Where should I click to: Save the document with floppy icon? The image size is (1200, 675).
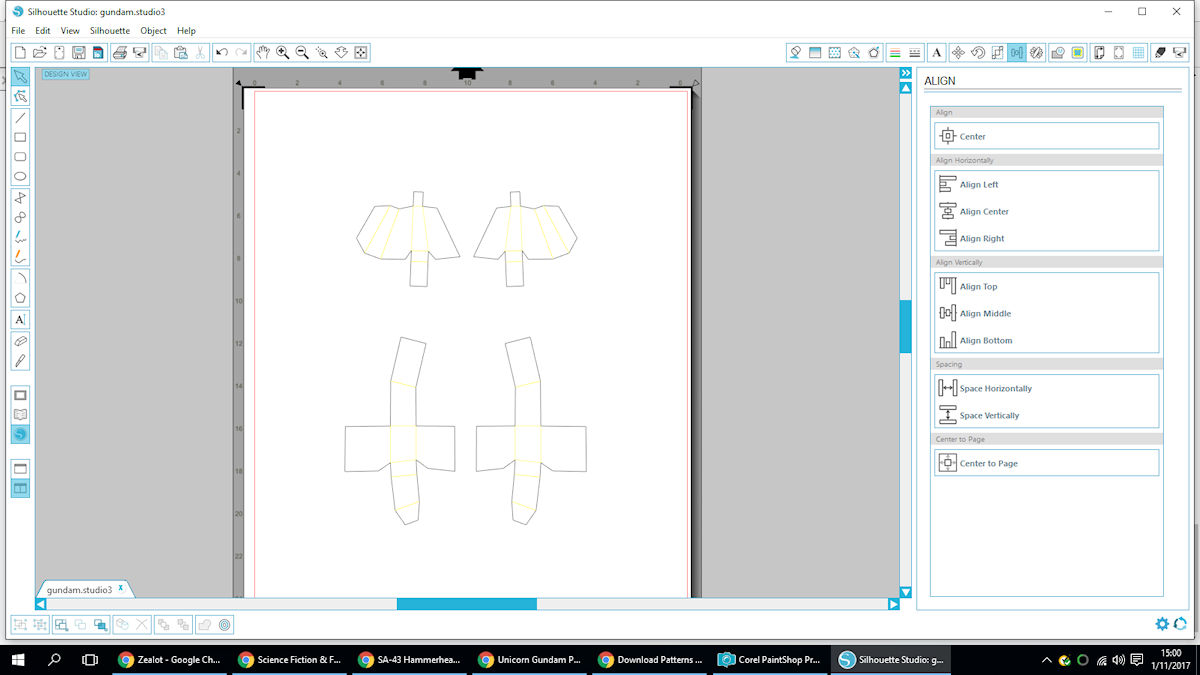pos(78,52)
